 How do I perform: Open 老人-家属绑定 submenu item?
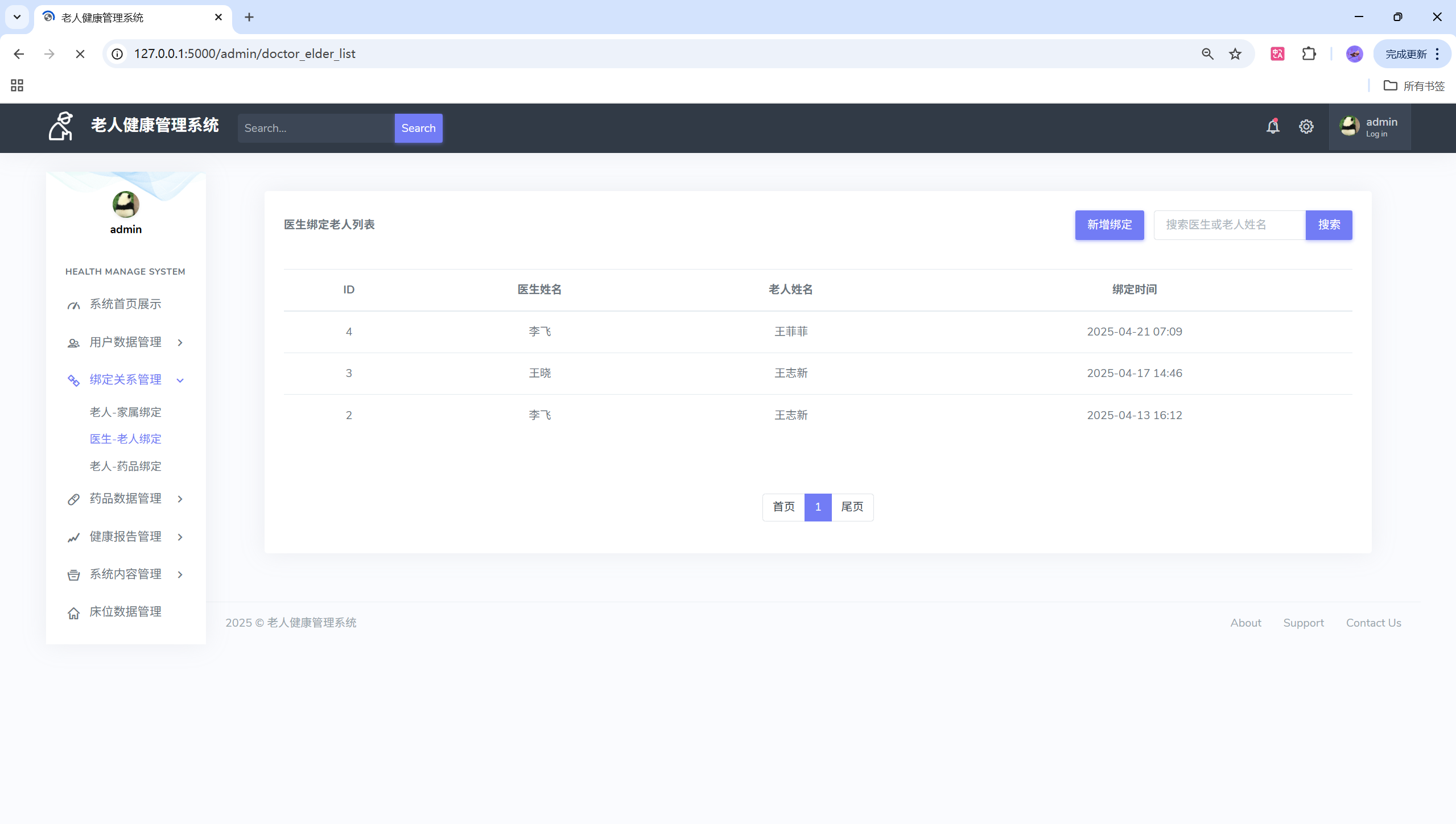[125, 412]
